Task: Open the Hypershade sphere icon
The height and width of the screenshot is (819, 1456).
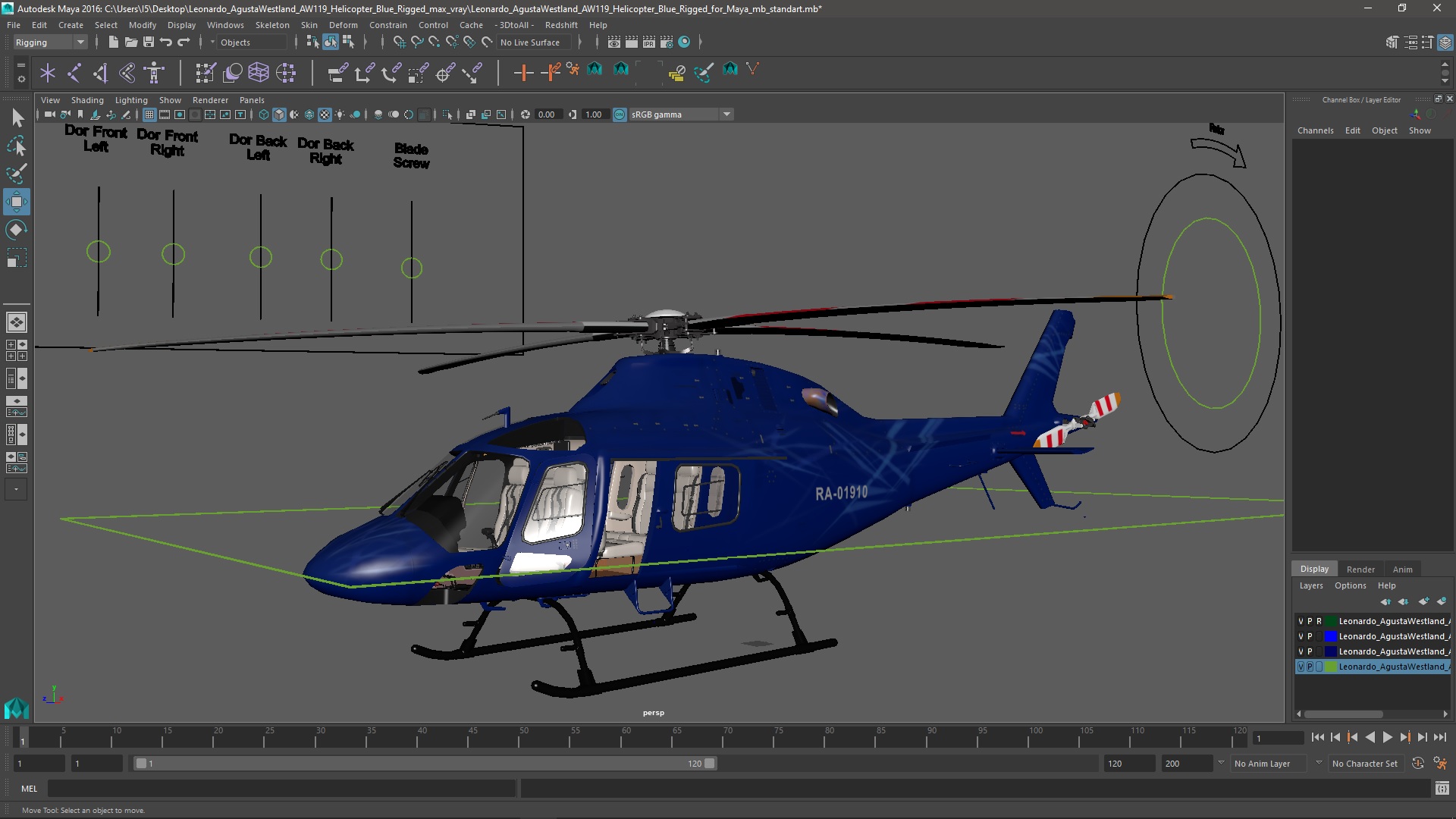Action: [684, 42]
